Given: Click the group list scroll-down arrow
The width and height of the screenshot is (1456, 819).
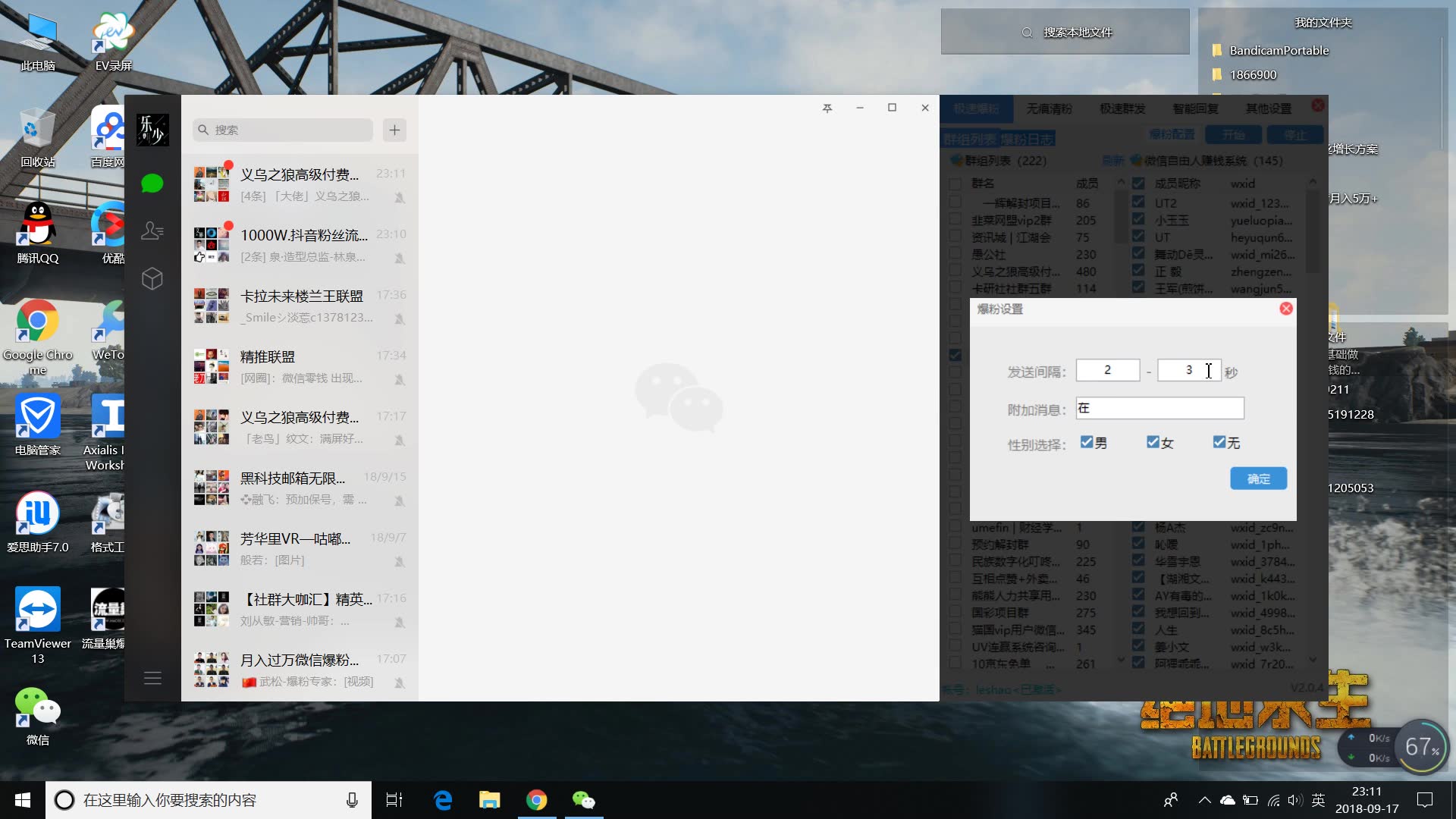Looking at the screenshot, I should coord(1121,660).
